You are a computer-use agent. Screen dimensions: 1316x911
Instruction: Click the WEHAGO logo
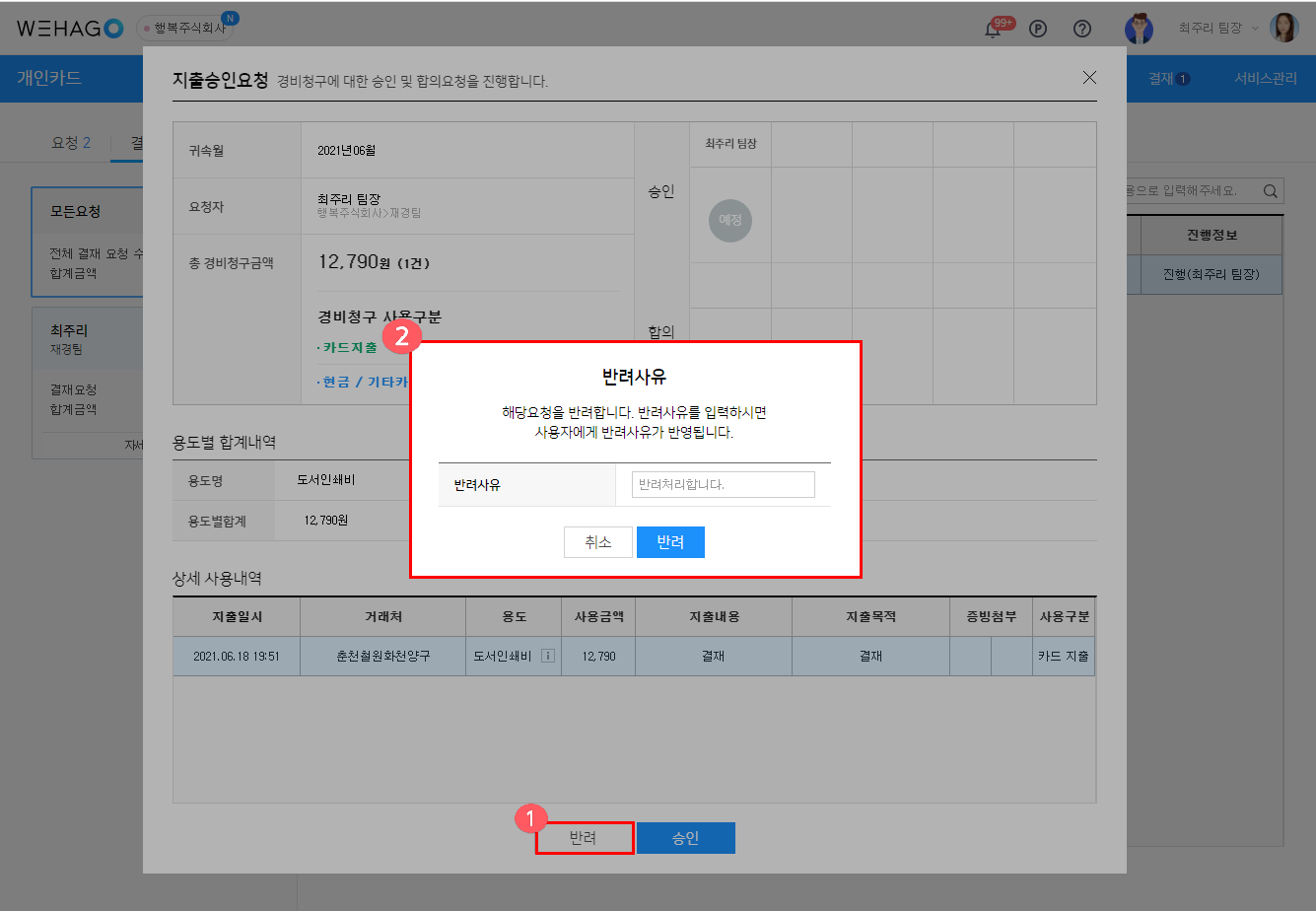pyautogui.click(x=69, y=28)
